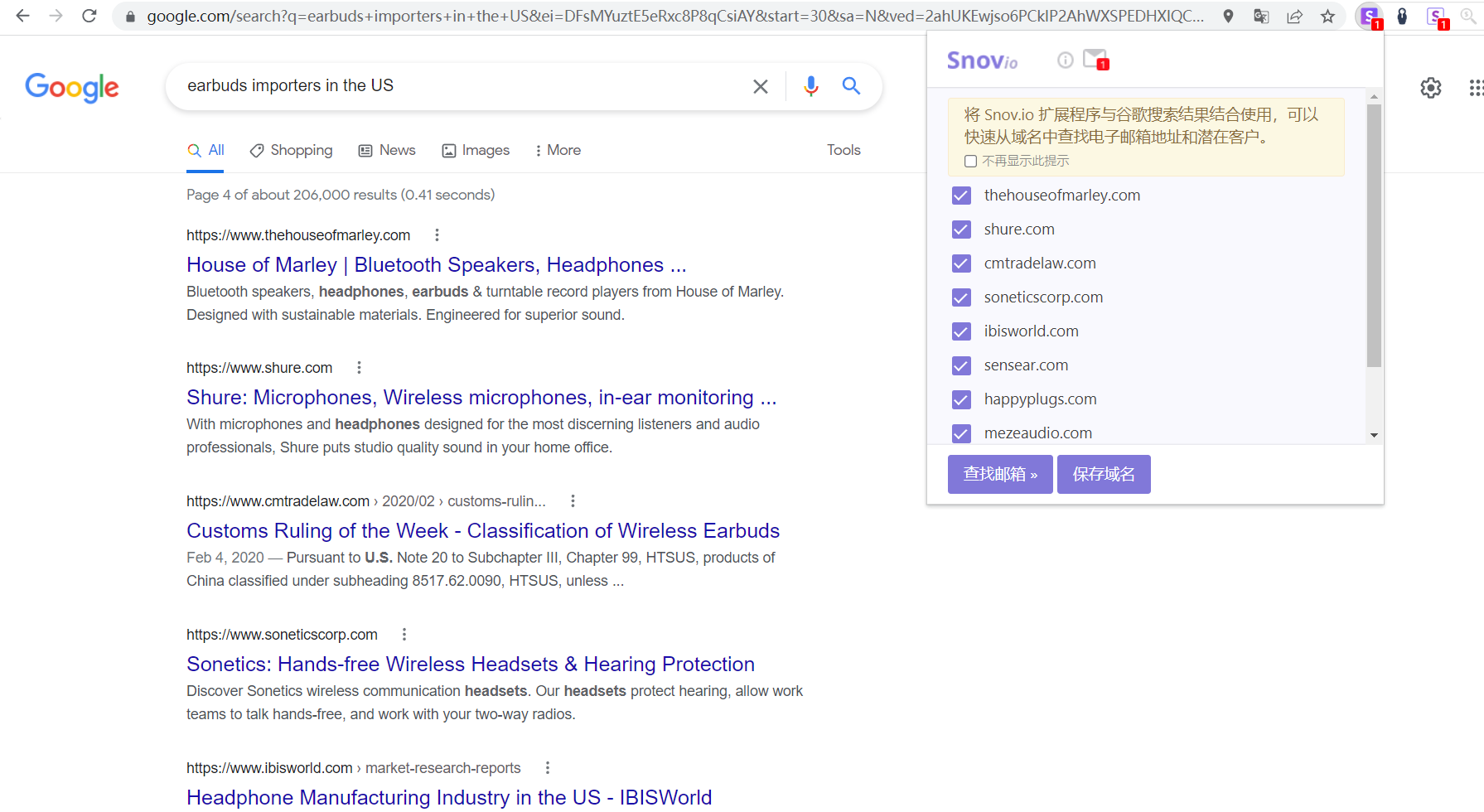Viewport: 1484px width, 812px height.
Task: Open Headphone Manufacturing Industry IBISWorld link
Action: (449, 798)
